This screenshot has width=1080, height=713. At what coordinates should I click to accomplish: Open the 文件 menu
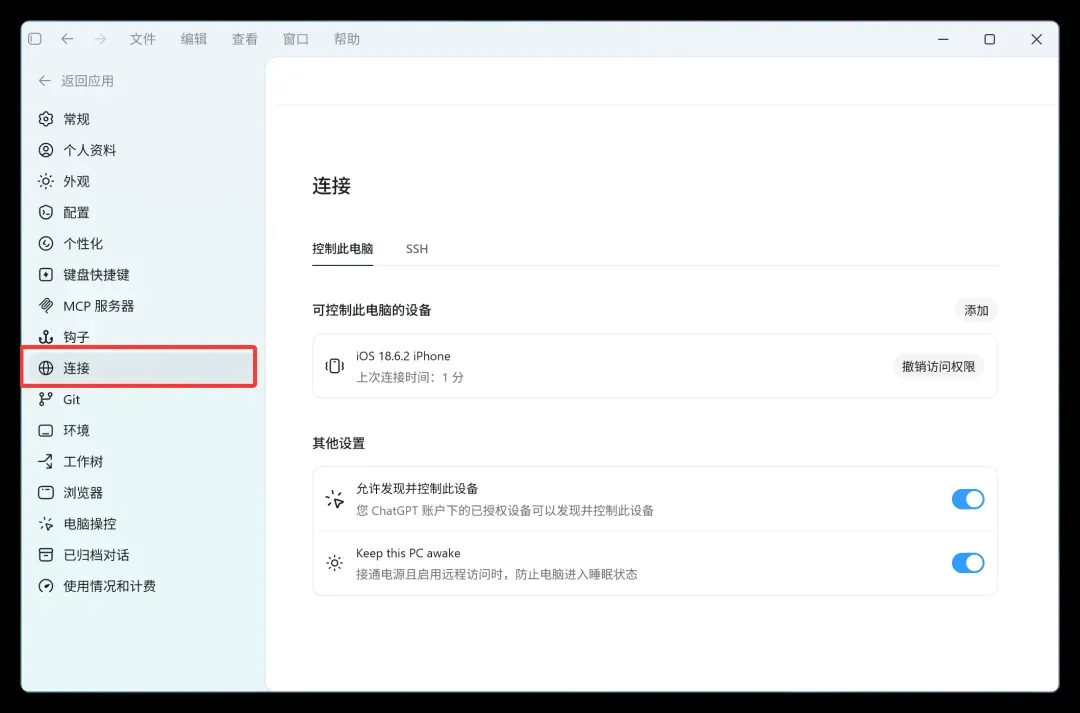[x=143, y=39]
